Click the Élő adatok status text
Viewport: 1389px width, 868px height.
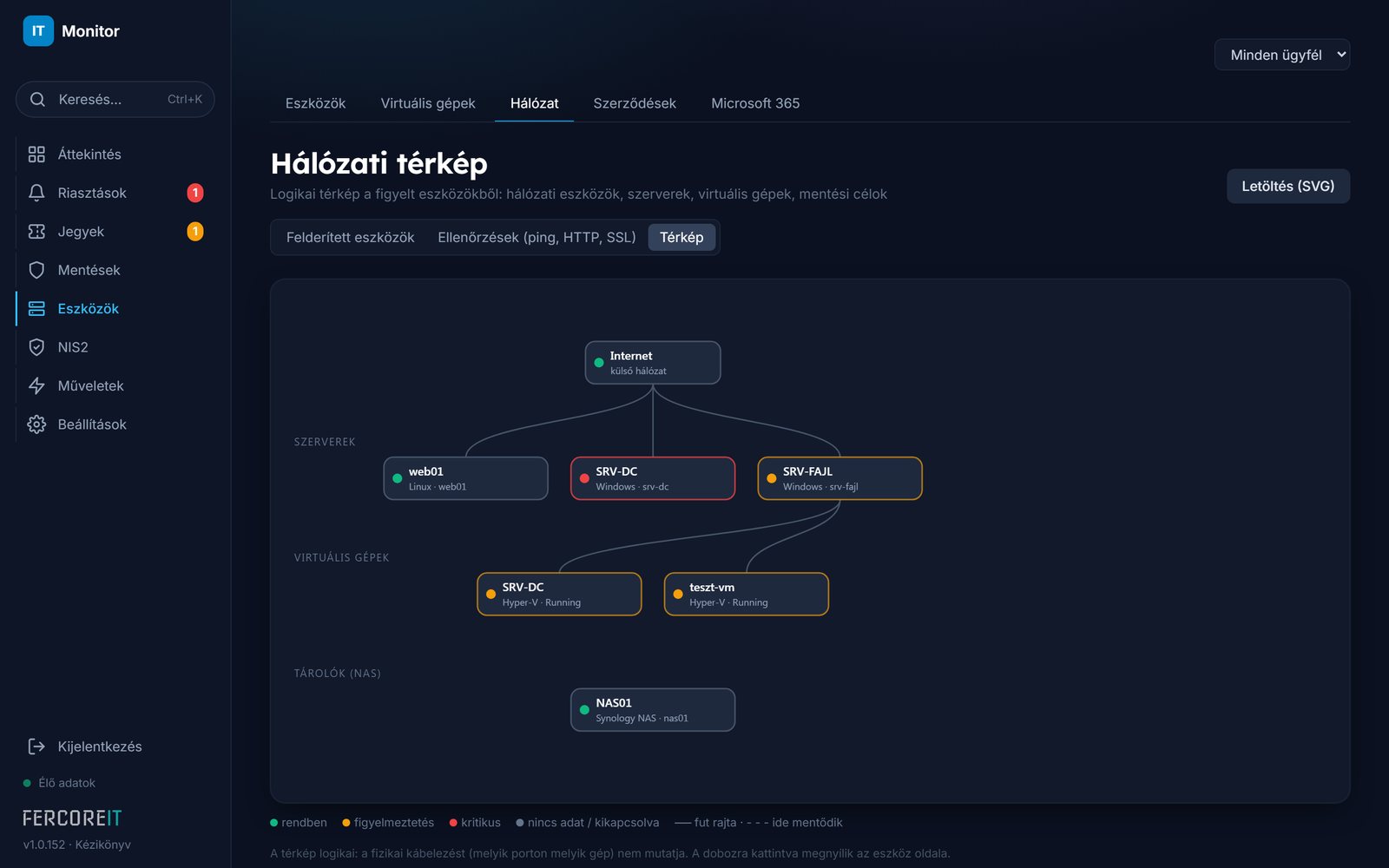67,783
